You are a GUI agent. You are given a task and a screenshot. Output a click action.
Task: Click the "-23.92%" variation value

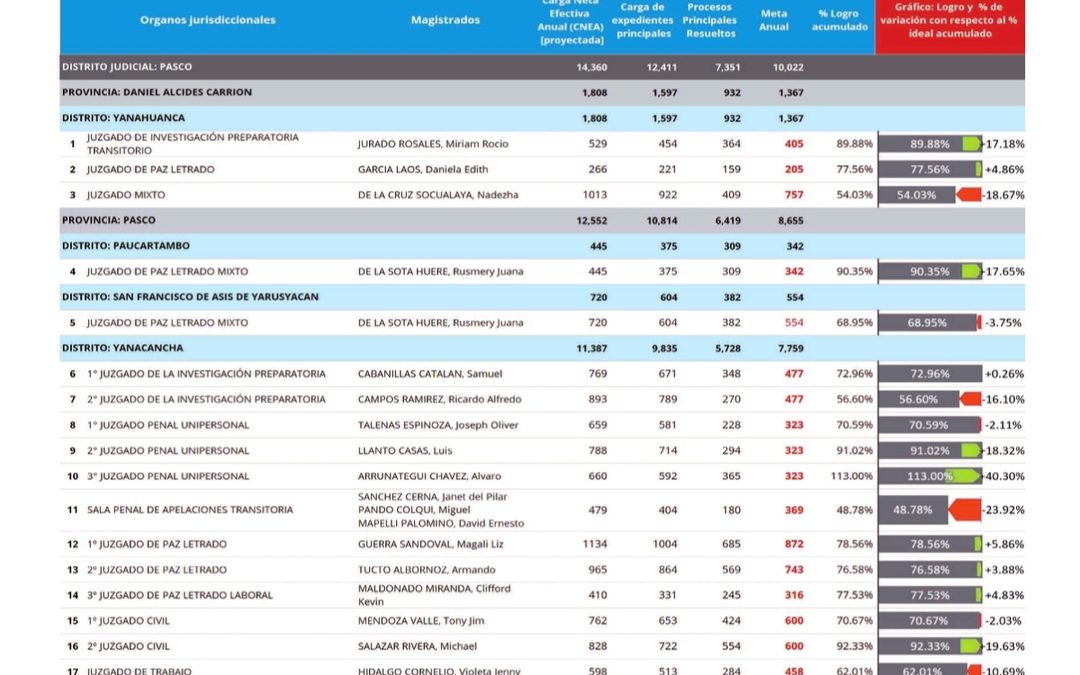pyautogui.click(x=1003, y=510)
